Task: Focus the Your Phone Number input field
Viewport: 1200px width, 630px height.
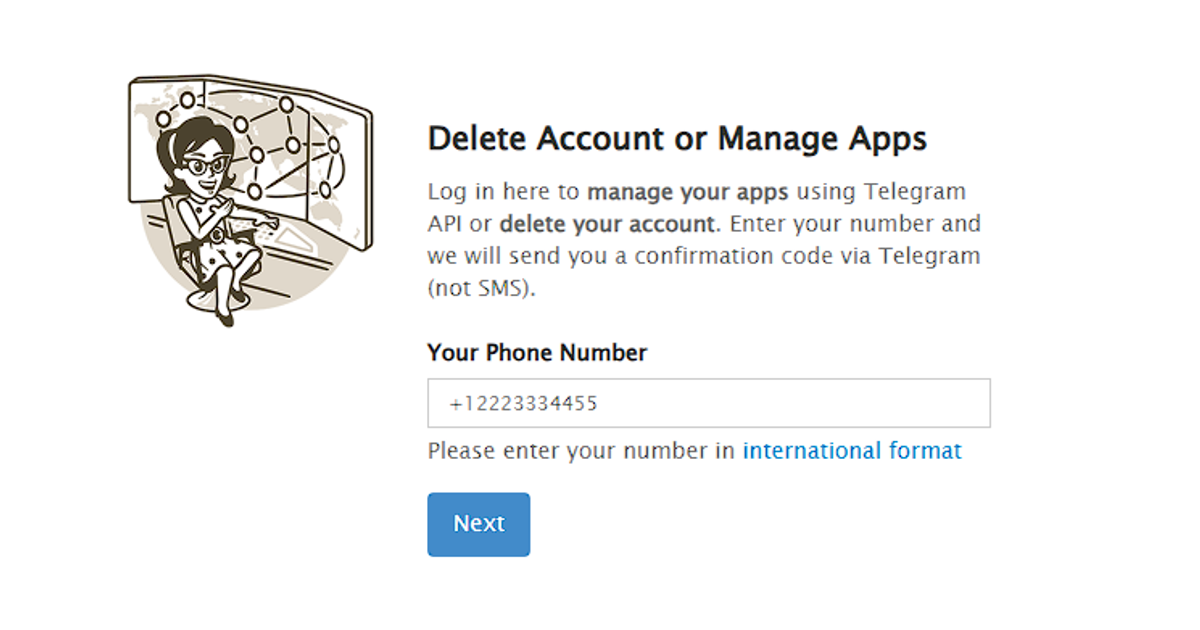Action: tap(709, 403)
